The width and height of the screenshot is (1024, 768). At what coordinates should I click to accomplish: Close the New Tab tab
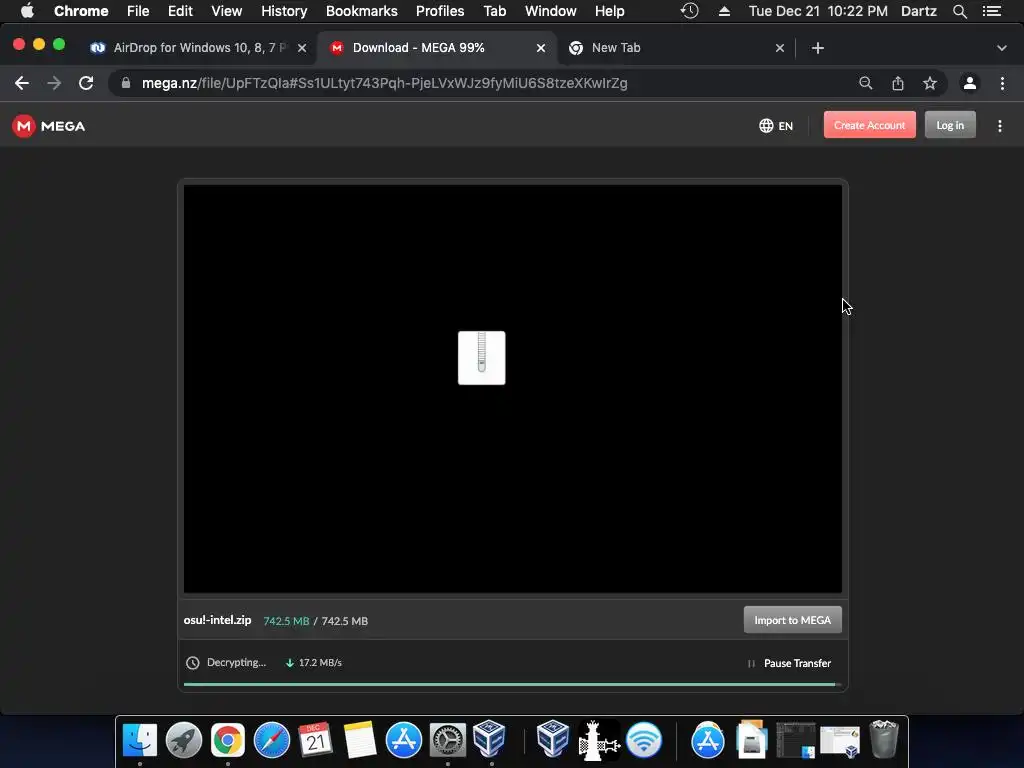pyautogui.click(x=780, y=48)
